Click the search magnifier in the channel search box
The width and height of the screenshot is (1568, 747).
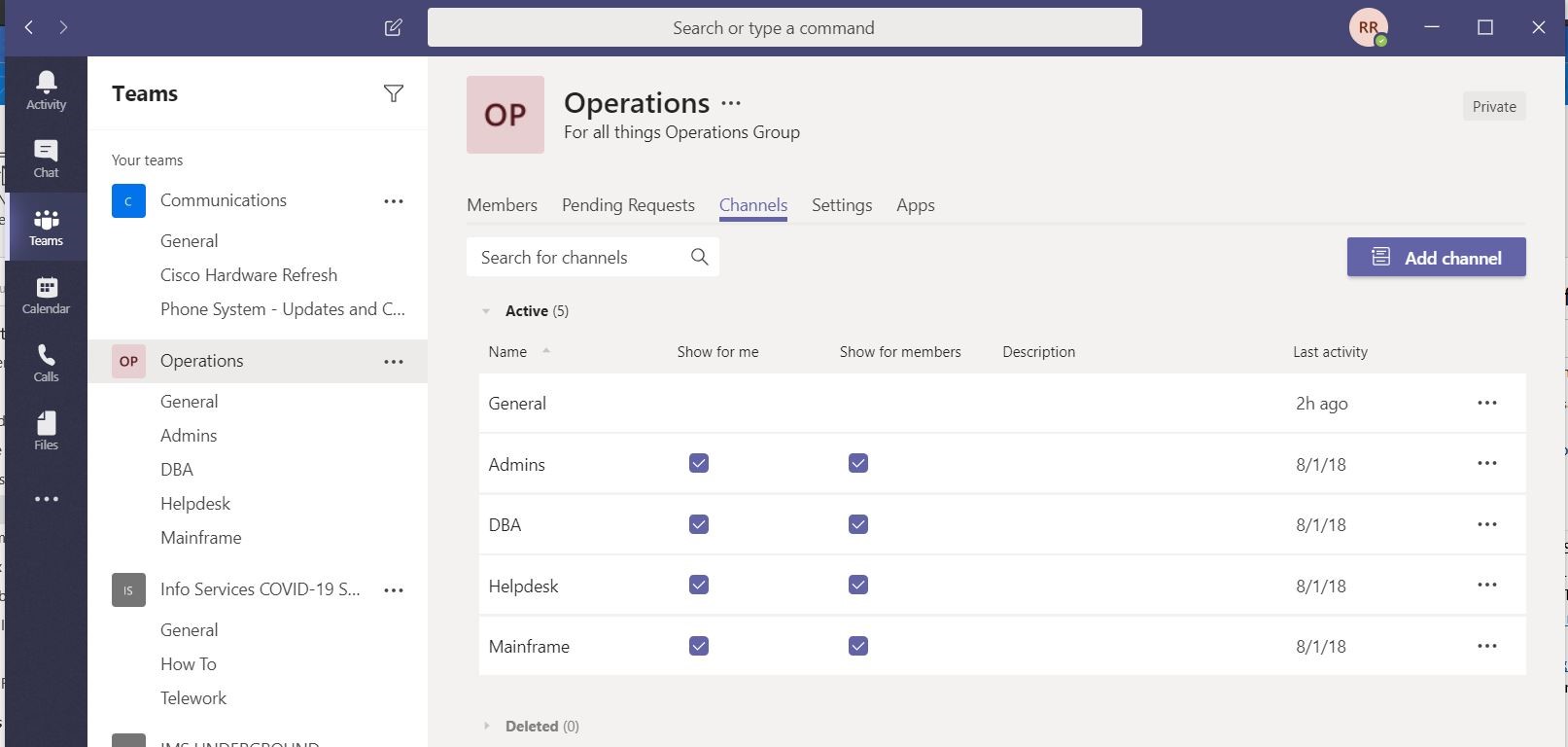[699, 257]
